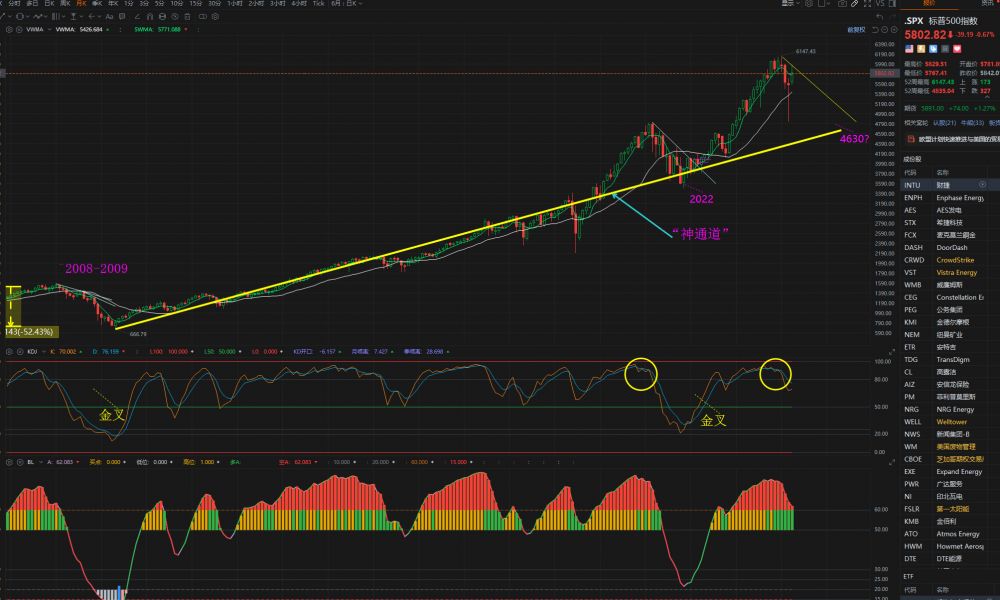Select ENPH Enphase Energy row

(x=950, y=198)
